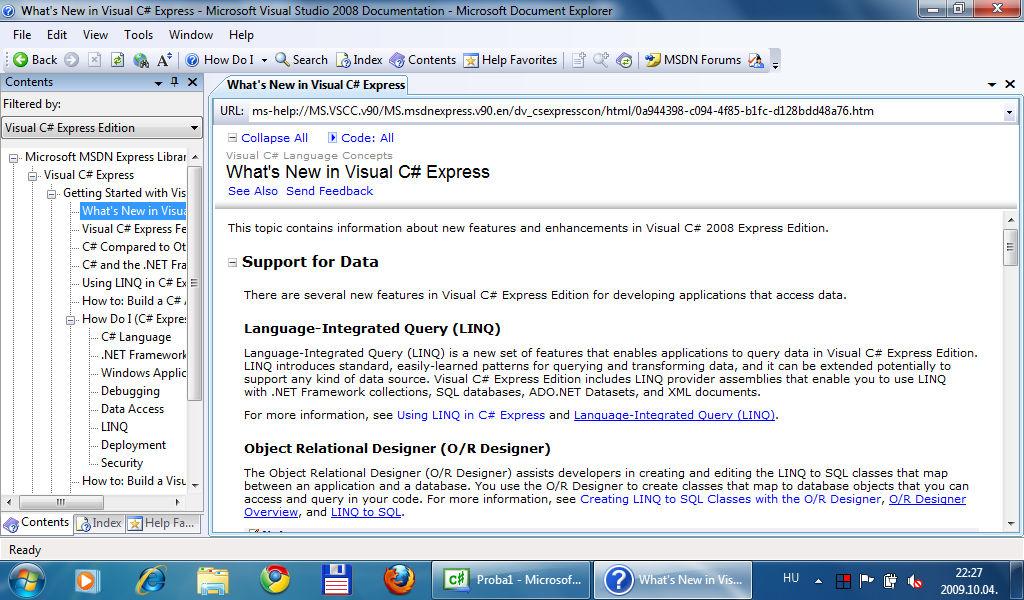Open the LINQ to SQL link
The image size is (1024, 600).
tap(366, 513)
